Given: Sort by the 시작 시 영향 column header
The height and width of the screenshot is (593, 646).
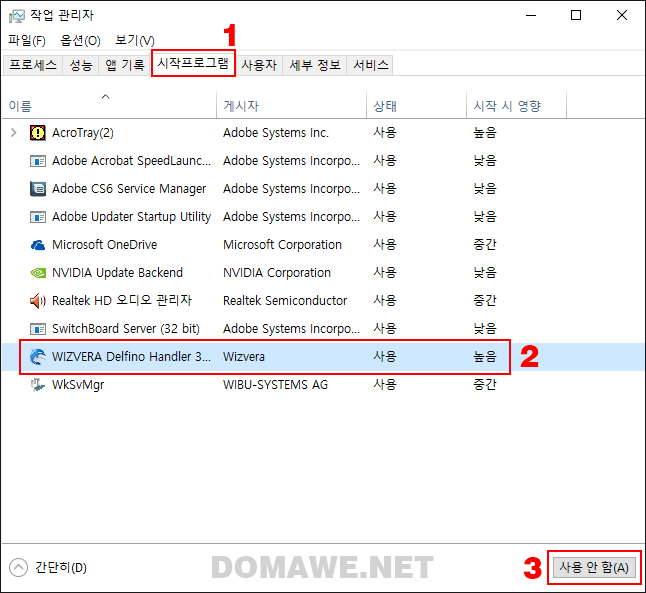Looking at the screenshot, I should [516, 106].
